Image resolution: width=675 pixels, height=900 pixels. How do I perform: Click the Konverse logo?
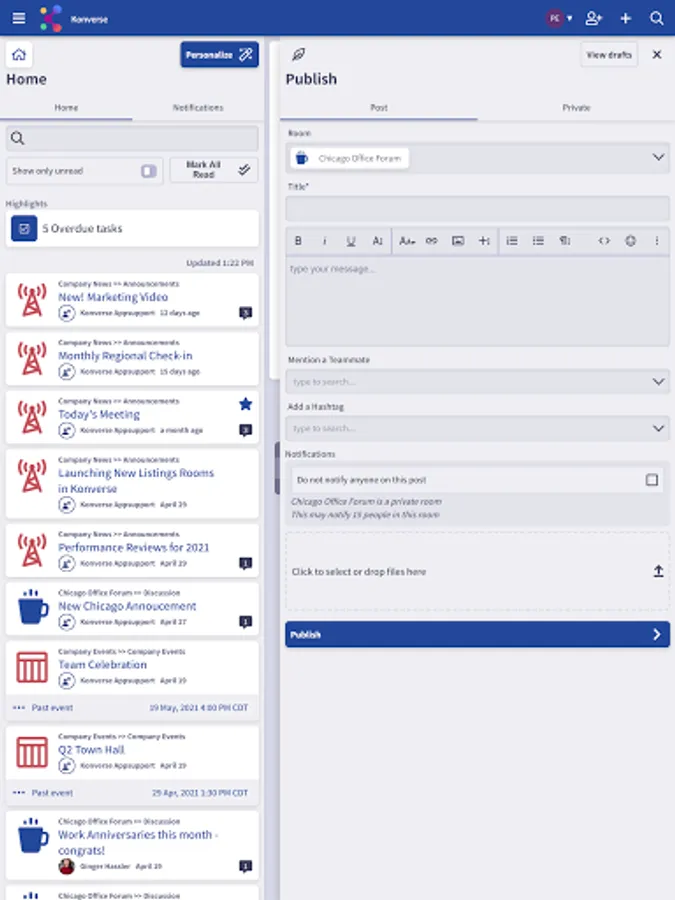pyautogui.click(x=51, y=18)
